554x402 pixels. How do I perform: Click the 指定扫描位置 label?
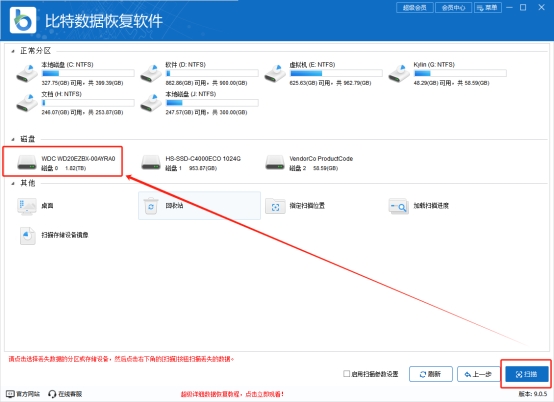pyautogui.click(x=307, y=206)
